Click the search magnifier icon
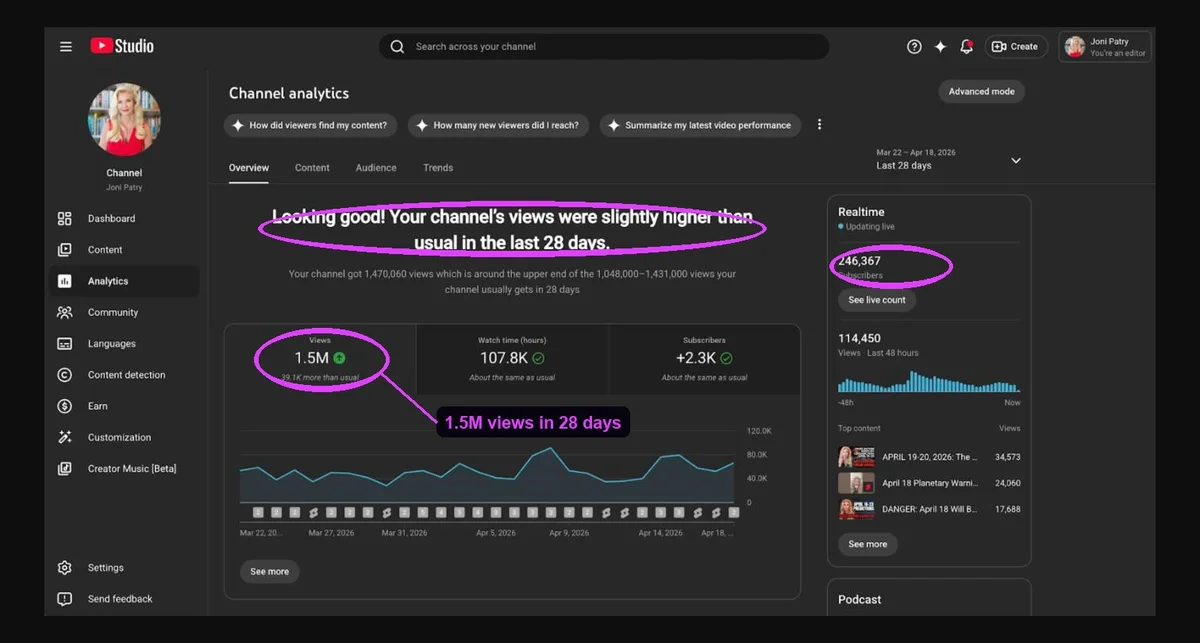 tap(397, 46)
